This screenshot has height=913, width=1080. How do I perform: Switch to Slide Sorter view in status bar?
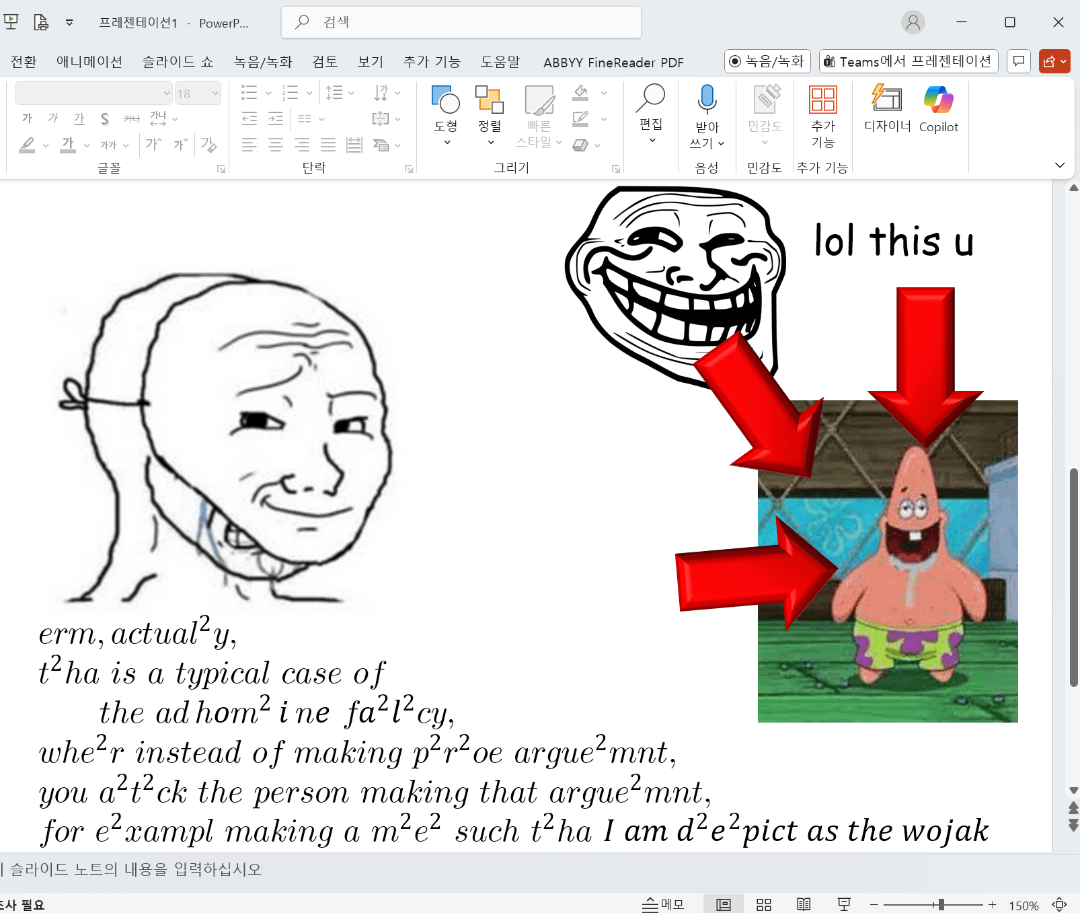763,905
